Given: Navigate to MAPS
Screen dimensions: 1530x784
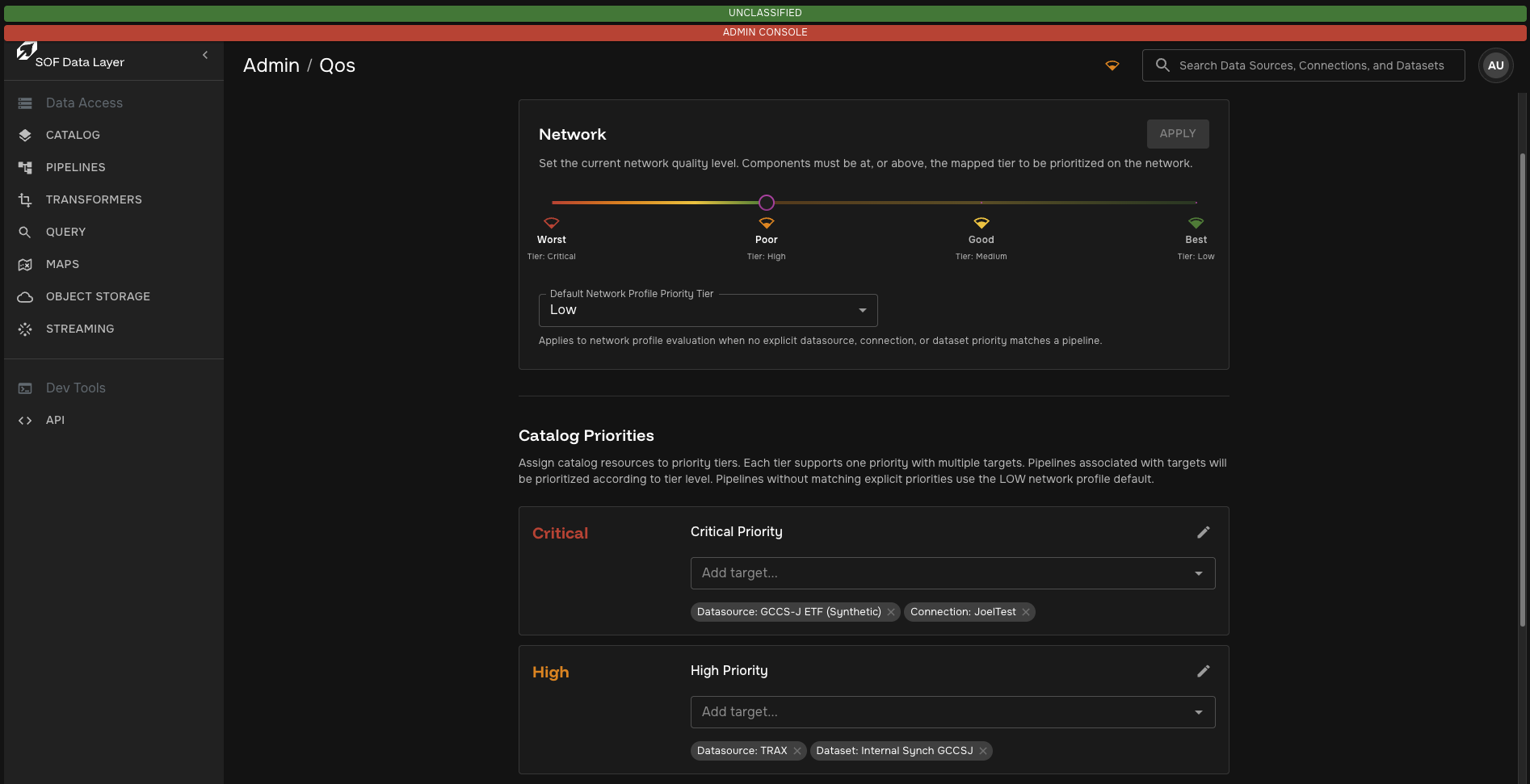Looking at the screenshot, I should (62, 264).
